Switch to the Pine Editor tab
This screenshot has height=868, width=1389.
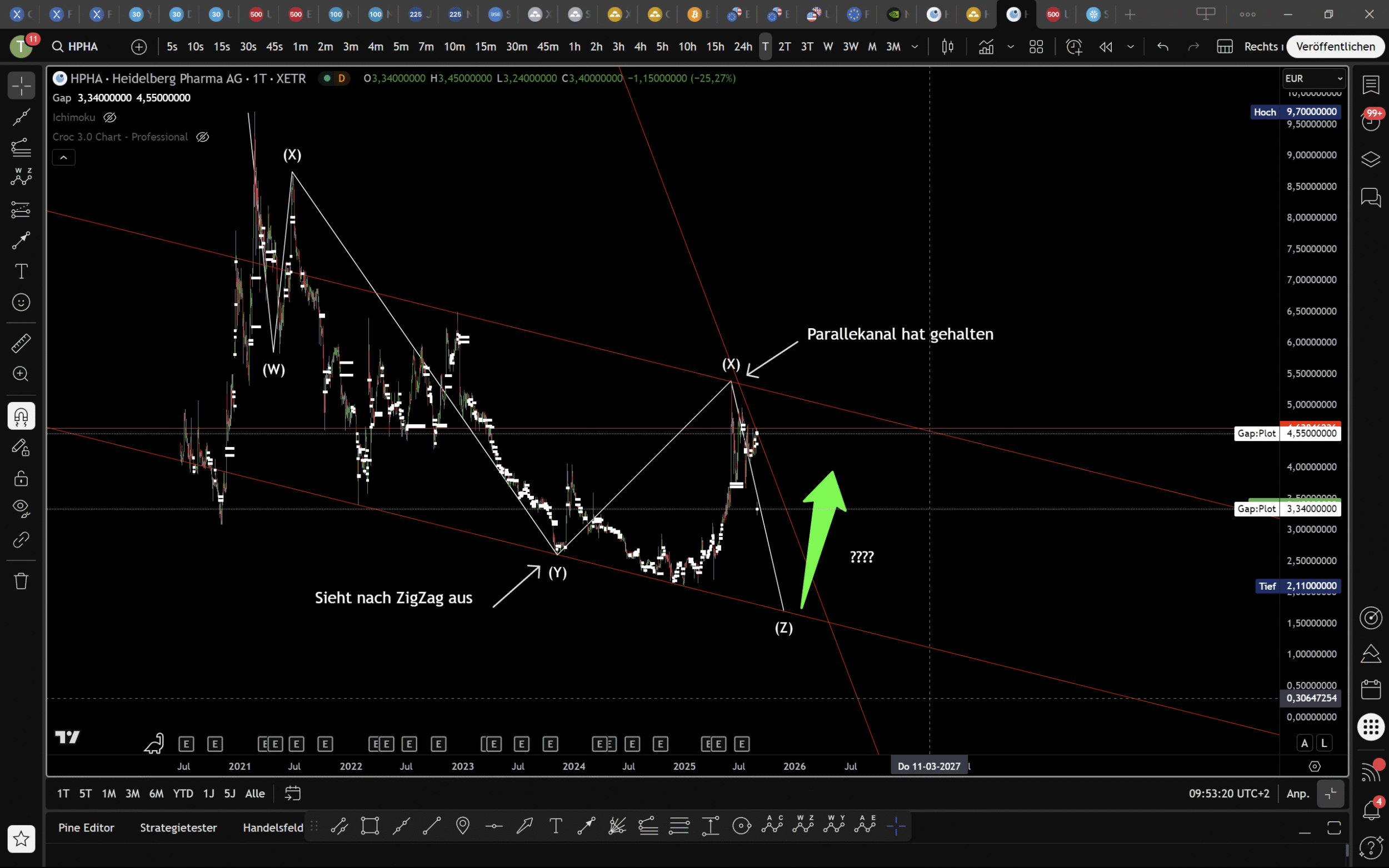(86, 827)
